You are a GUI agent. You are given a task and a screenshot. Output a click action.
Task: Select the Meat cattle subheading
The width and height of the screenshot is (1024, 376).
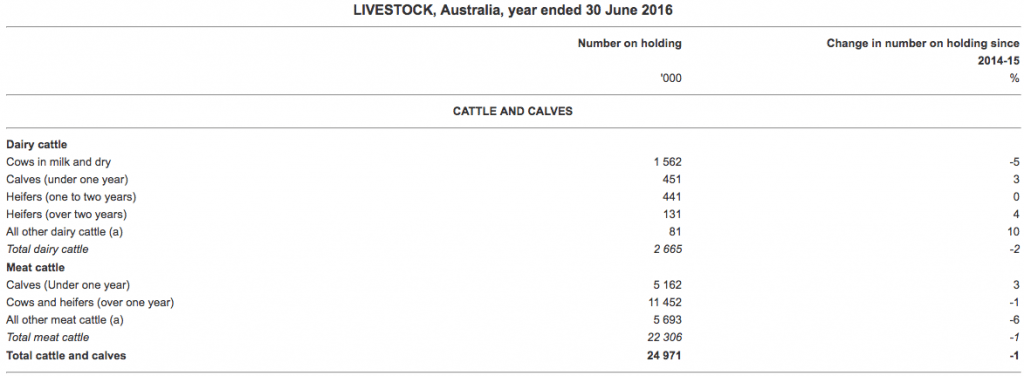[x=35, y=267]
